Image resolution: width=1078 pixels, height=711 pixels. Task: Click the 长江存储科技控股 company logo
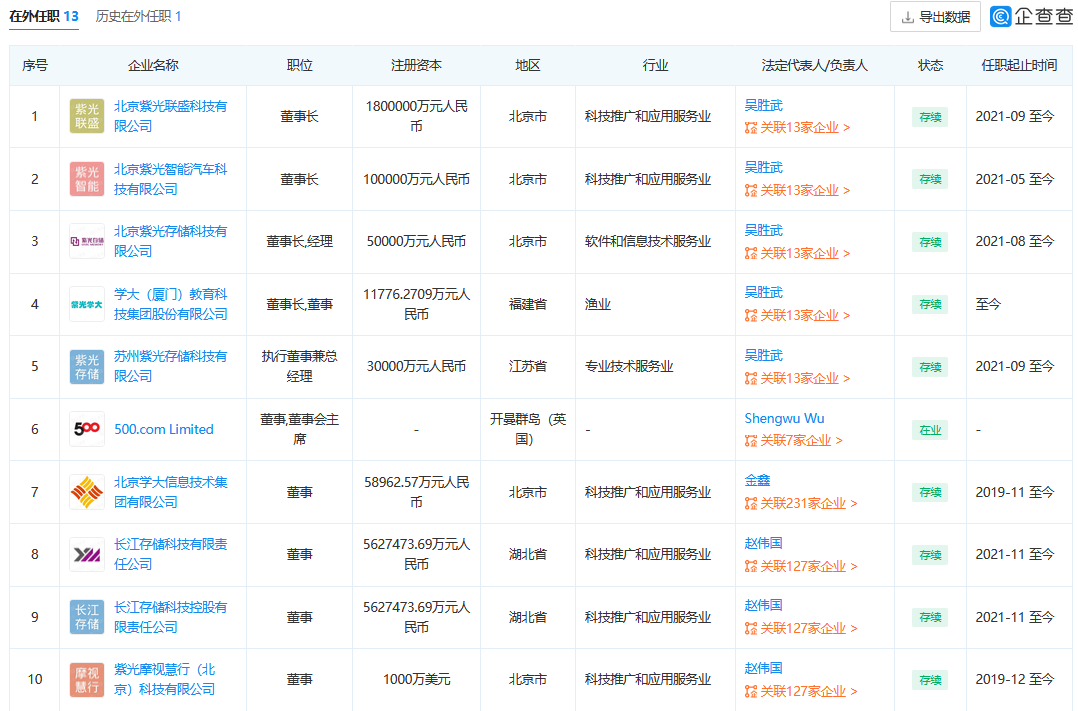(x=87, y=617)
